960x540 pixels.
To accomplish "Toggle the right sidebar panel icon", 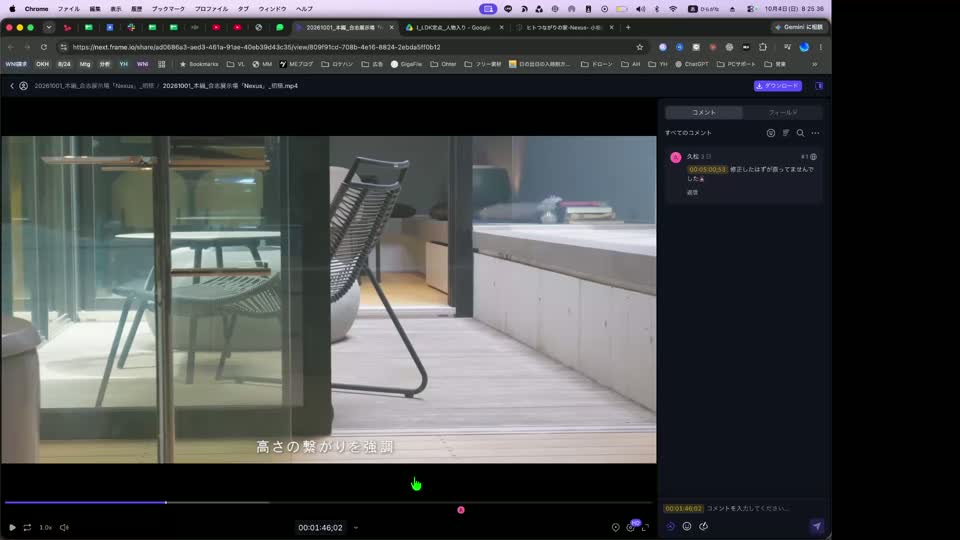I will click(819, 86).
